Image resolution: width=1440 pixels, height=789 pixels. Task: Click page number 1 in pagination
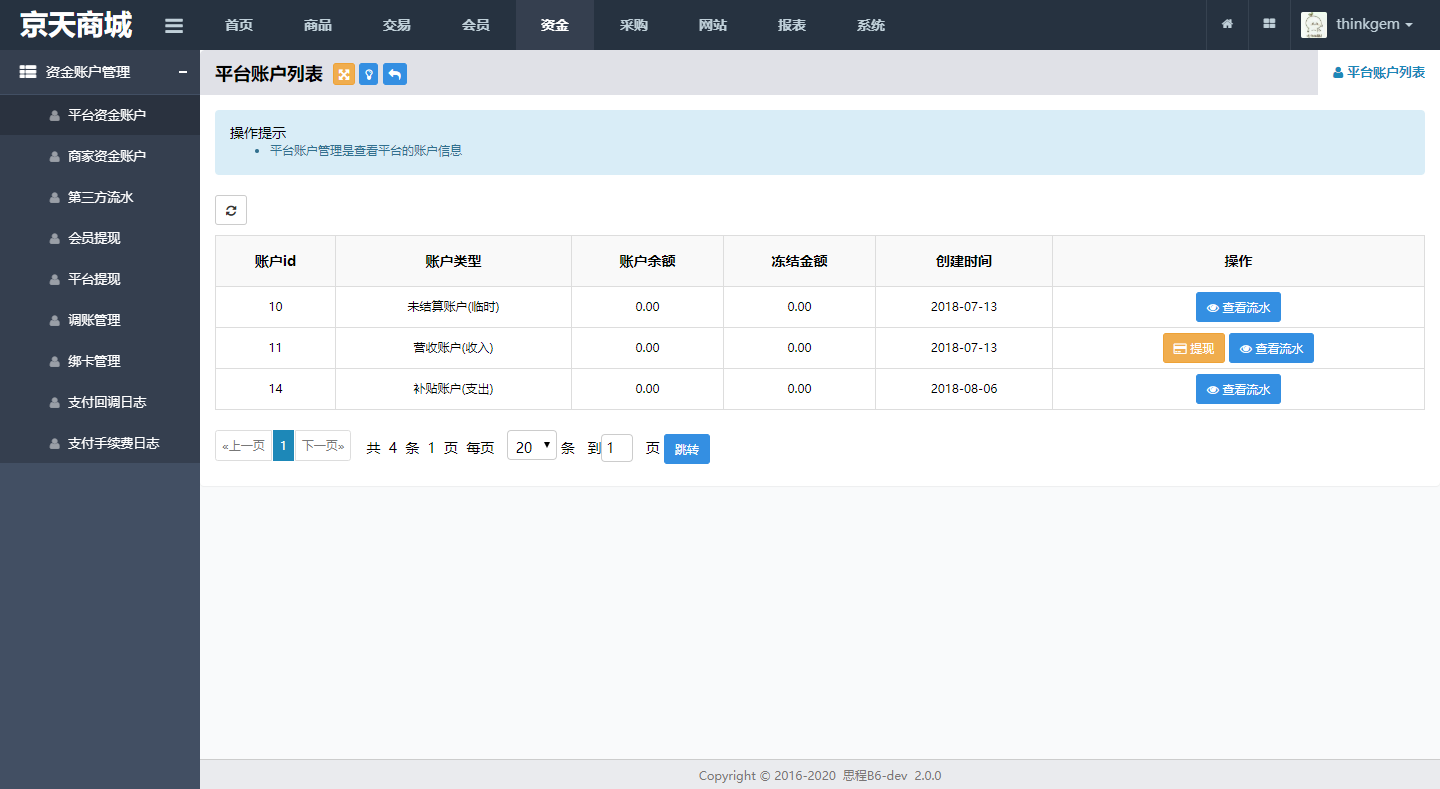283,446
